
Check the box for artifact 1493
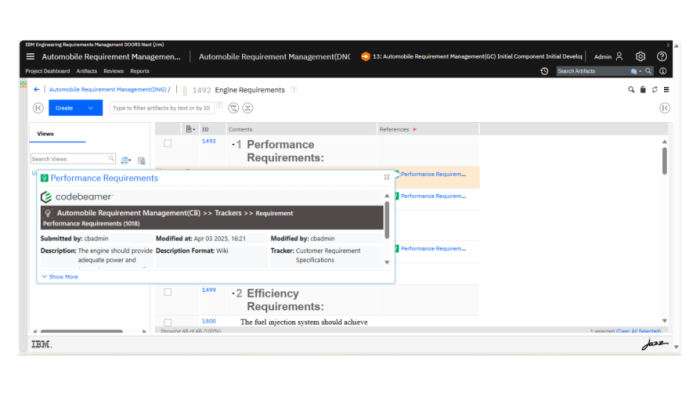168,143
